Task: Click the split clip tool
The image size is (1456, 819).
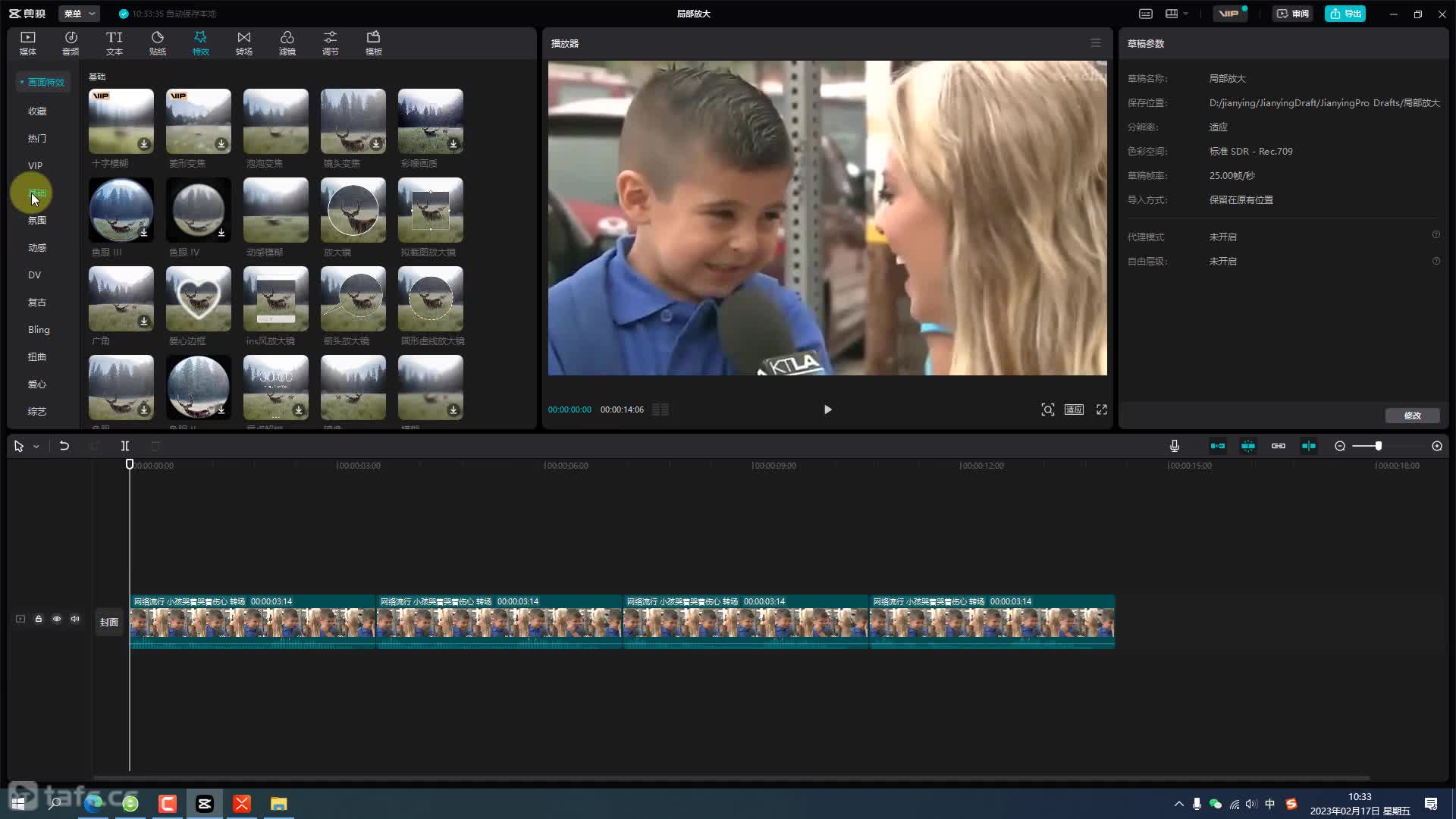Action: tap(125, 446)
